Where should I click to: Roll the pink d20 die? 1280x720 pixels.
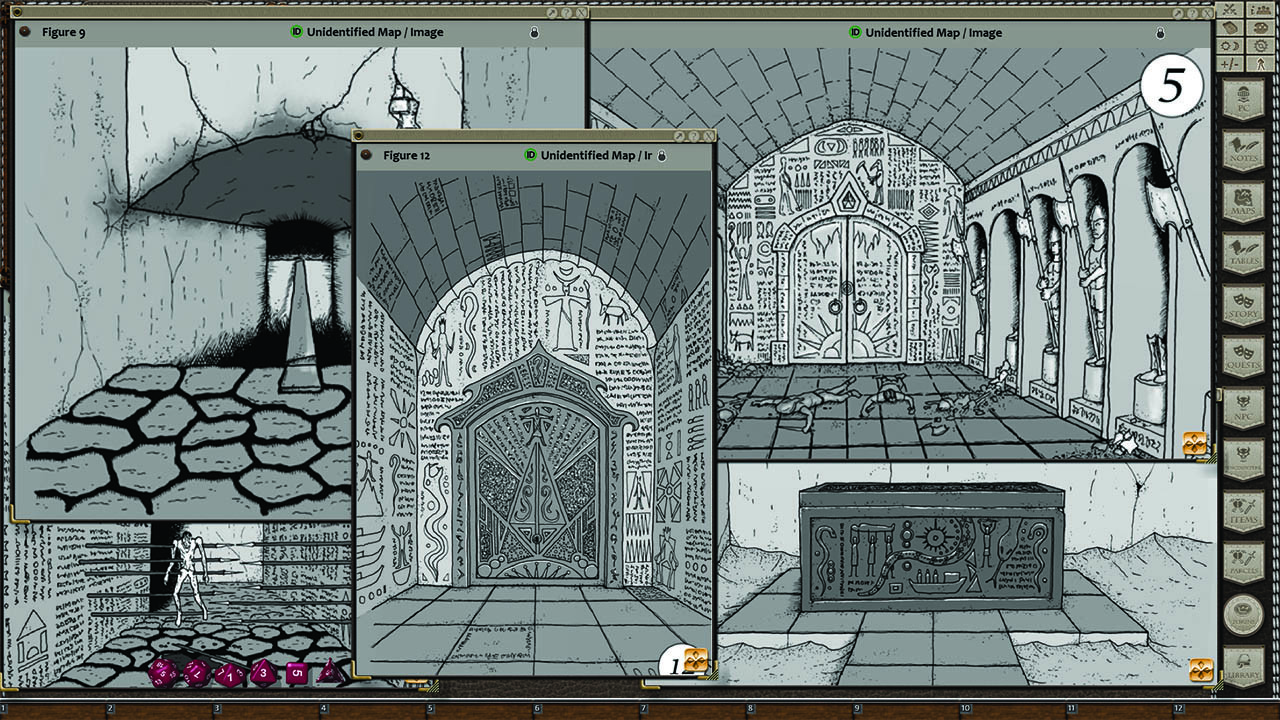point(164,674)
